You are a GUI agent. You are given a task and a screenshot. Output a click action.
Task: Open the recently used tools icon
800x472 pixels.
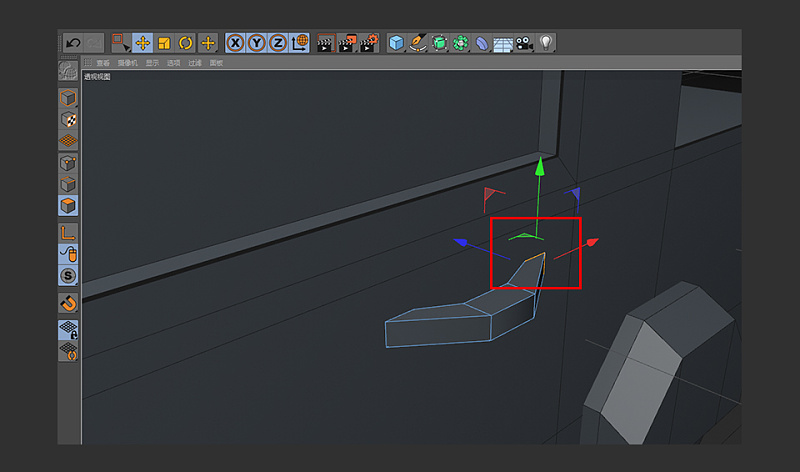click(x=208, y=43)
